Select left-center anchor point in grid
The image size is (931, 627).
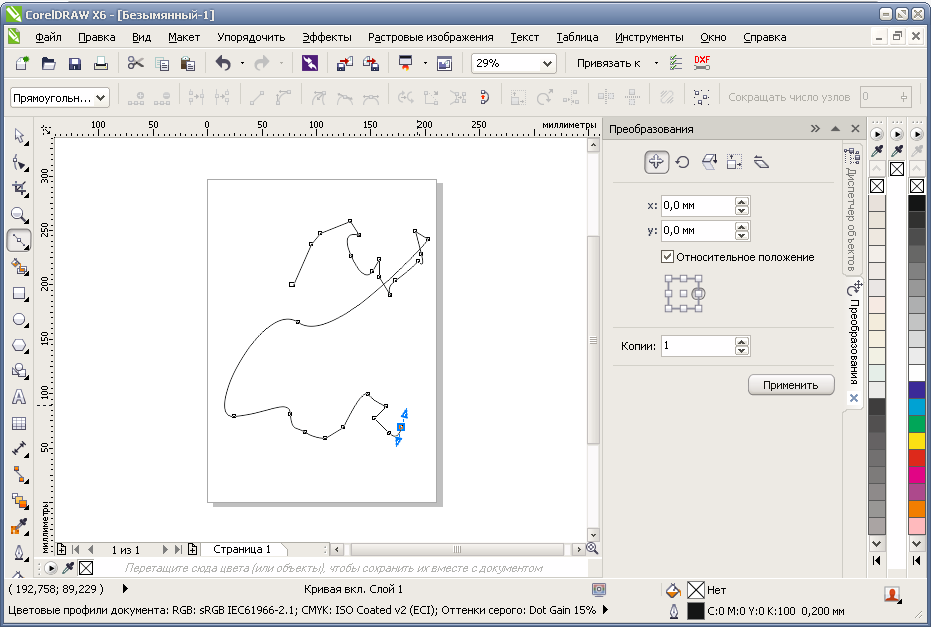669,293
